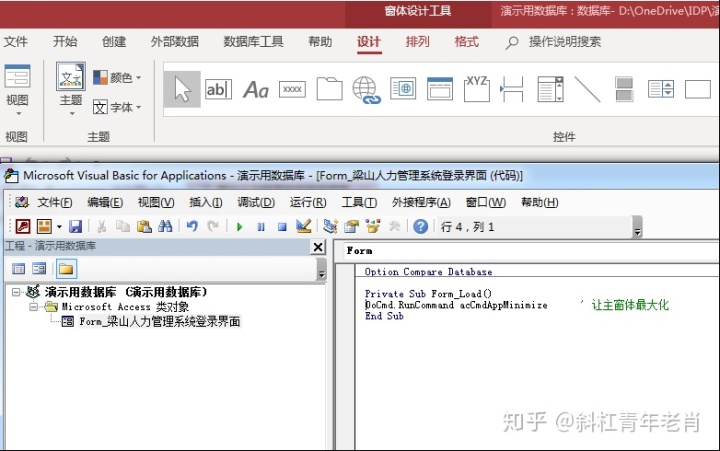Click the Copy icon in VBA toolbar

point(123,226)
